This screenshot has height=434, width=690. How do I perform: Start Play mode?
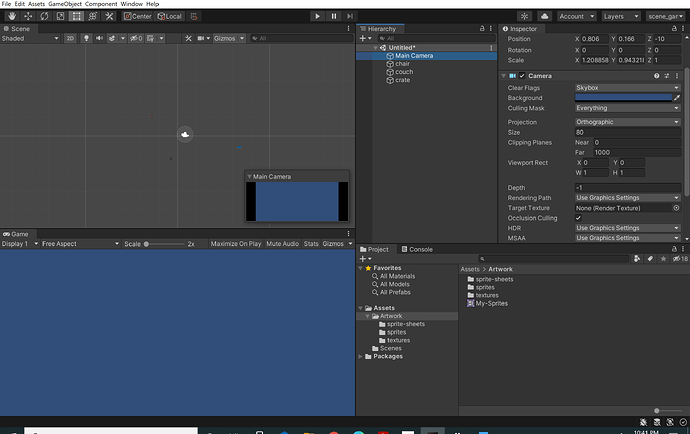coord(317,16)
